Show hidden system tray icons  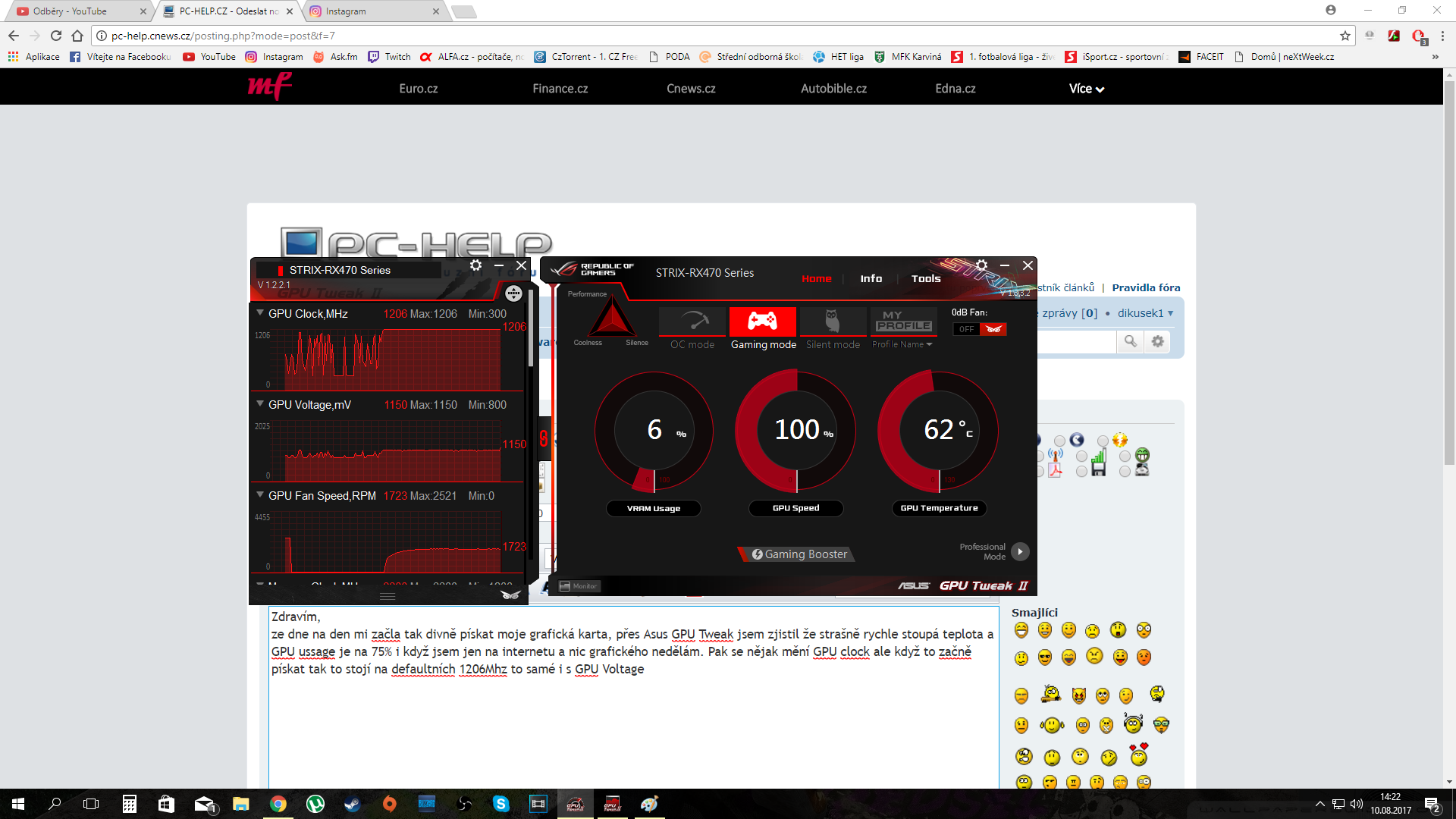[1319, 804]
